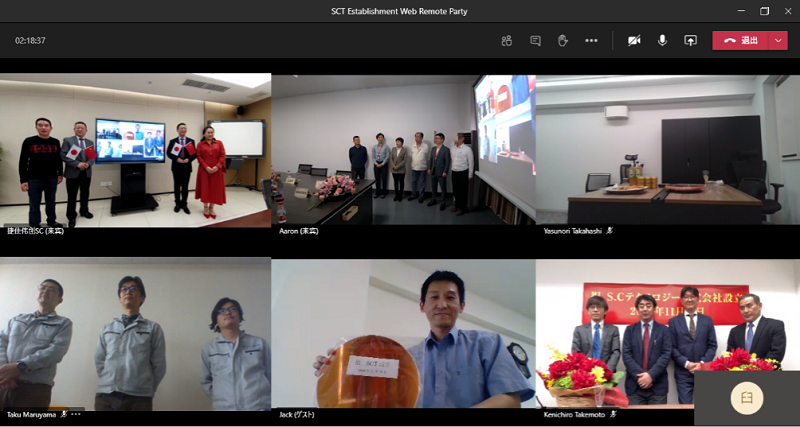
Task: Open the share content tray
Action: pos(690,41)
